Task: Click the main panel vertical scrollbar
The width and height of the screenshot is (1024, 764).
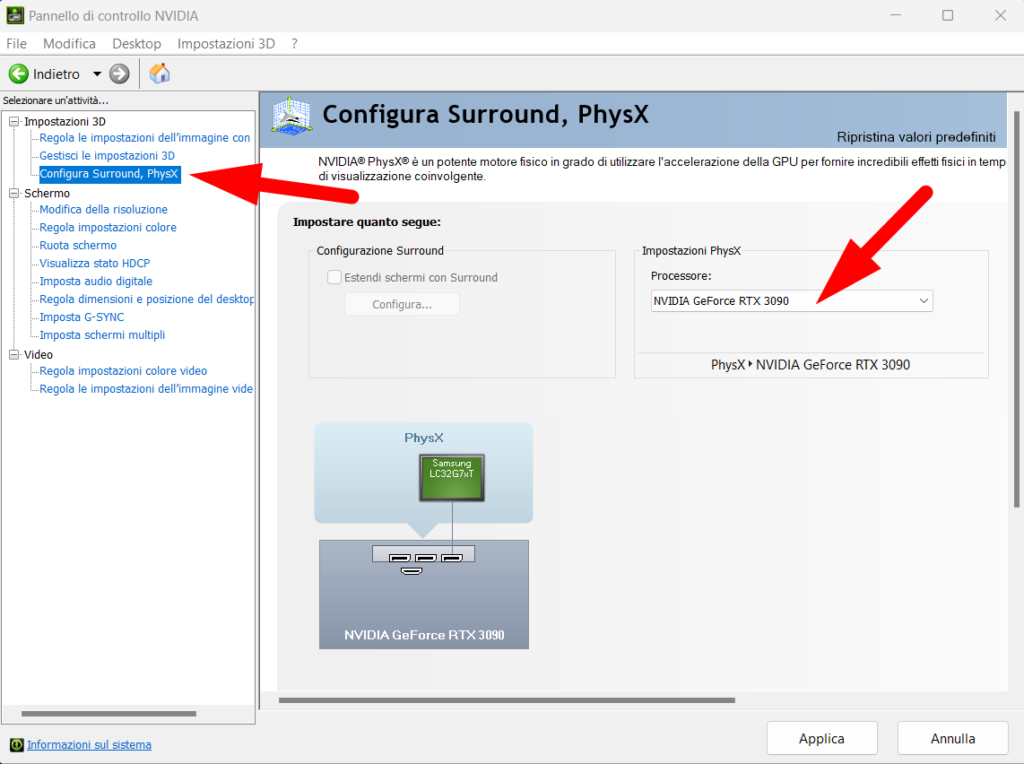Action: click(1016, 310)
